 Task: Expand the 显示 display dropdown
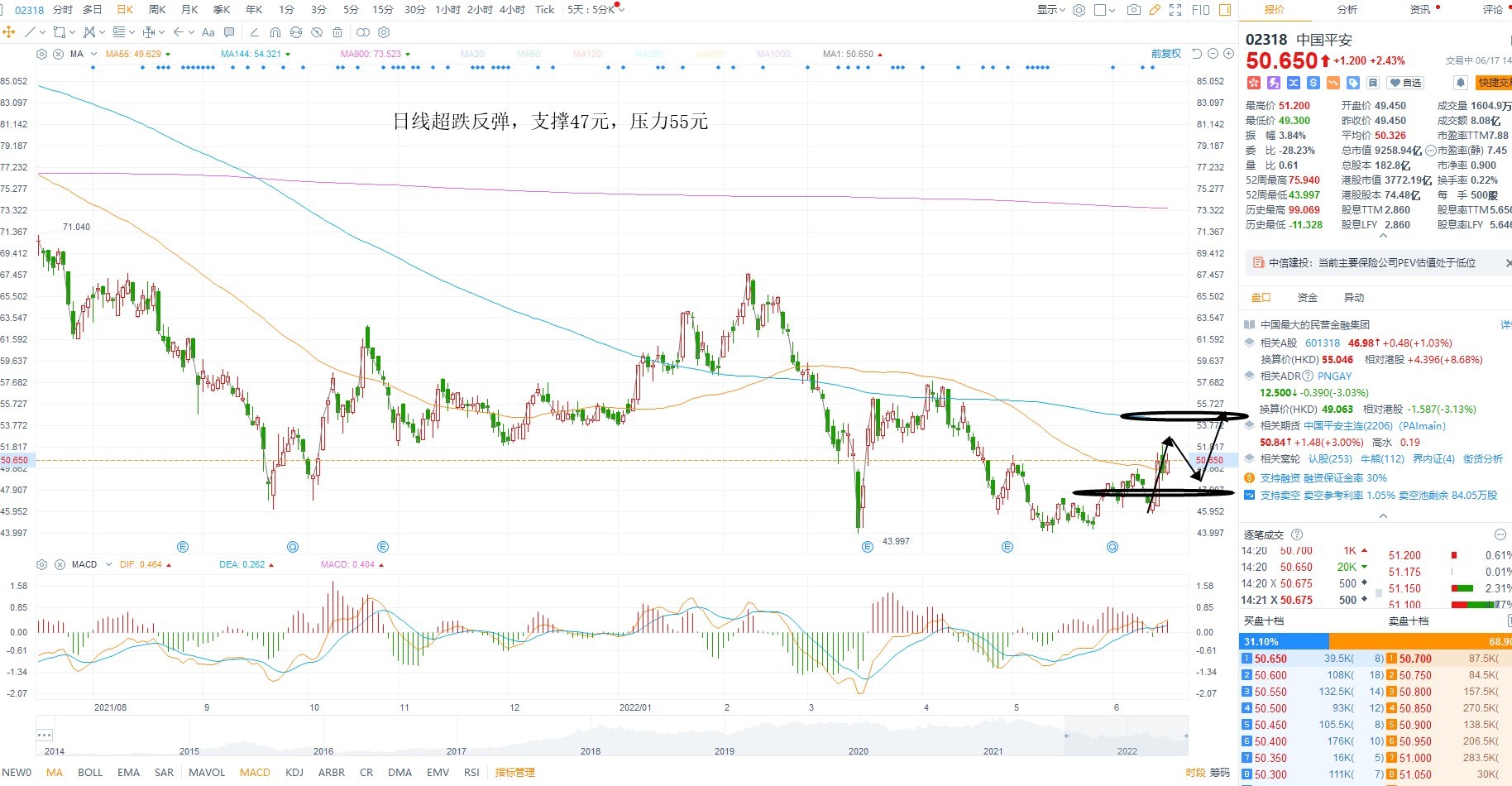pyautogui.click(x=1052, y=10)
